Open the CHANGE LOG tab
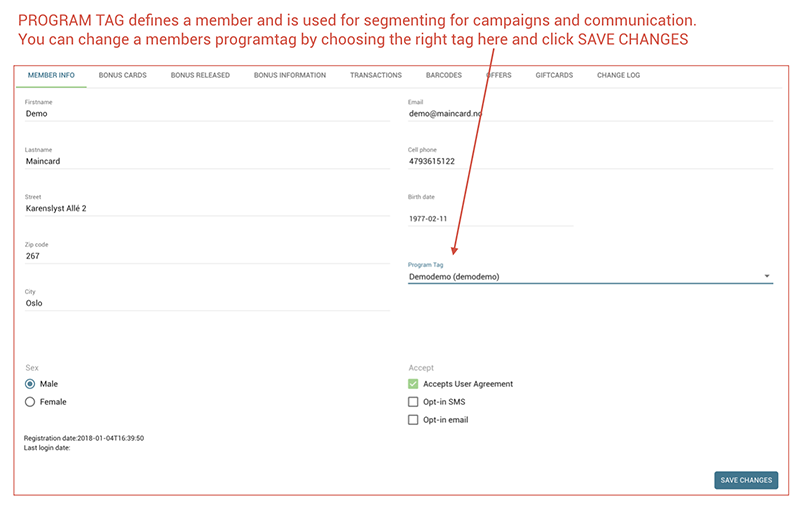Viewport: 800px width, 507px height. point(618,75)
